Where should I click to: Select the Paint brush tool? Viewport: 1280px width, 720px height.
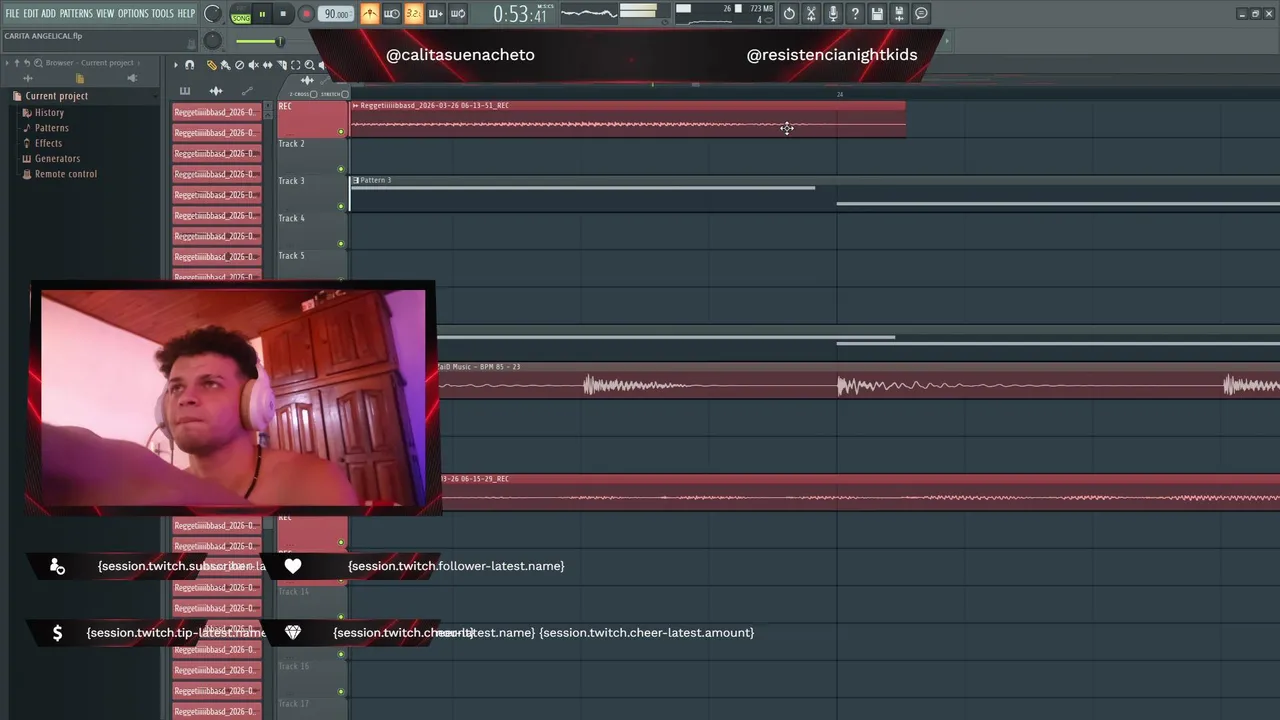point(225,65)
